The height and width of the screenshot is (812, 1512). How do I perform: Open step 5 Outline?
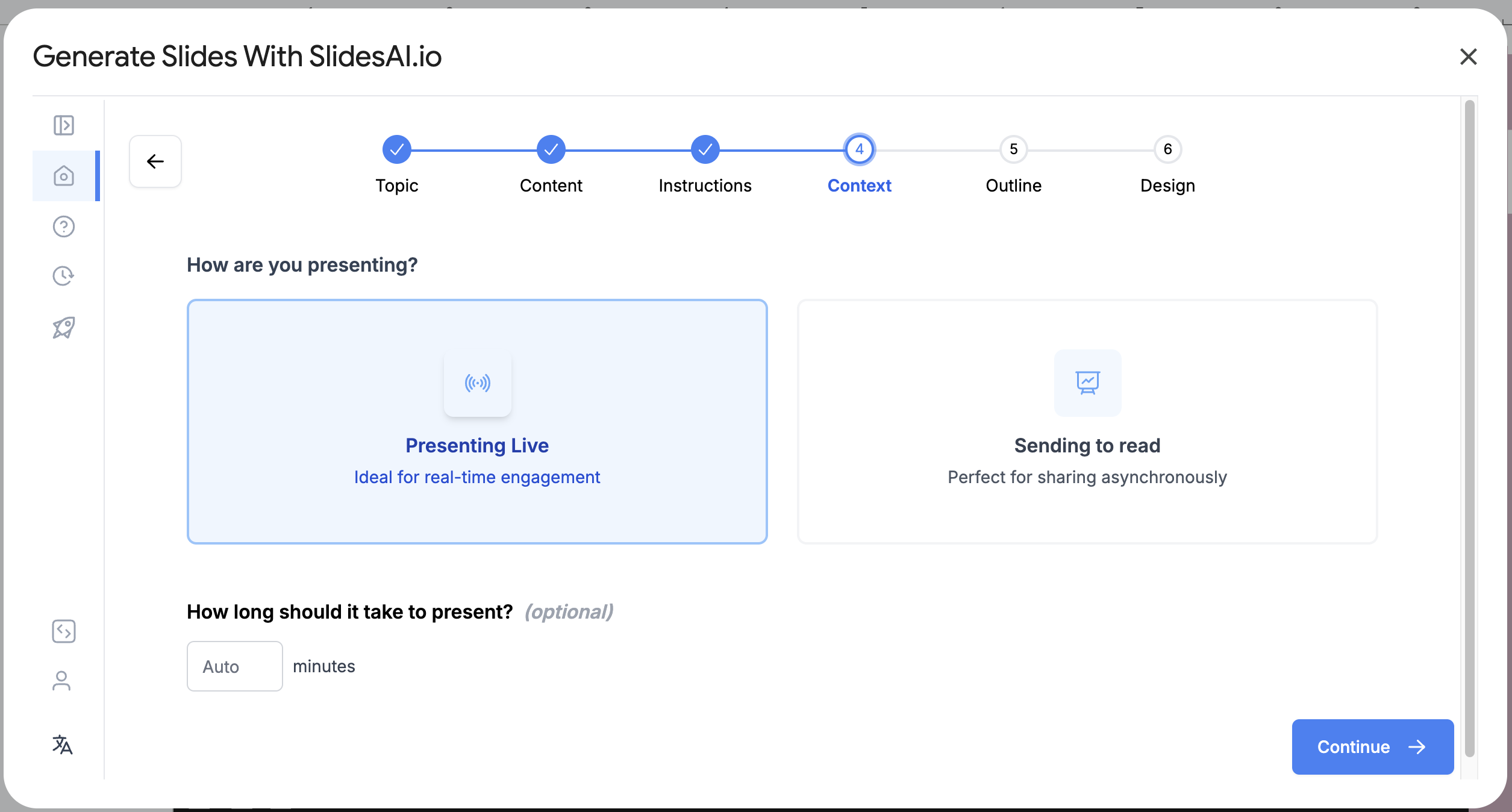coord(1013,149)
